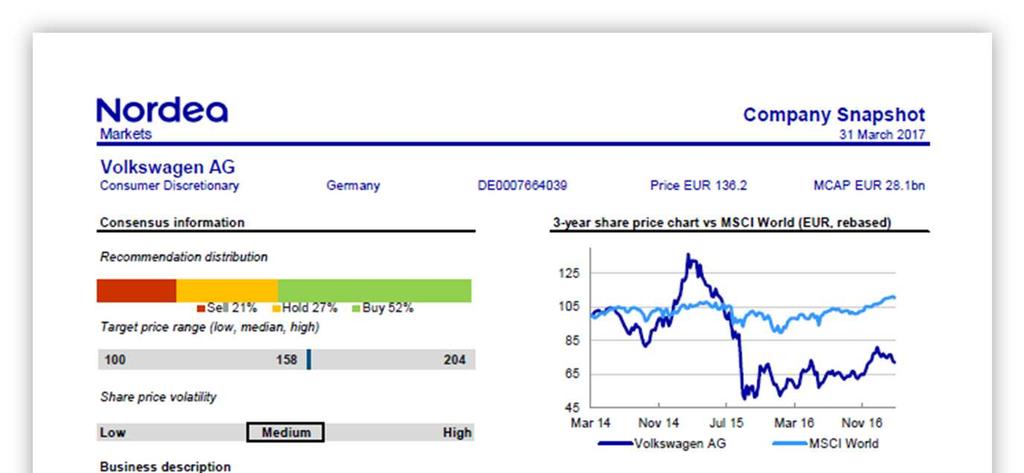The image size is (1024, 473).
Task: Click the Consumer Discretionary sector label
Action: point(169,186)
